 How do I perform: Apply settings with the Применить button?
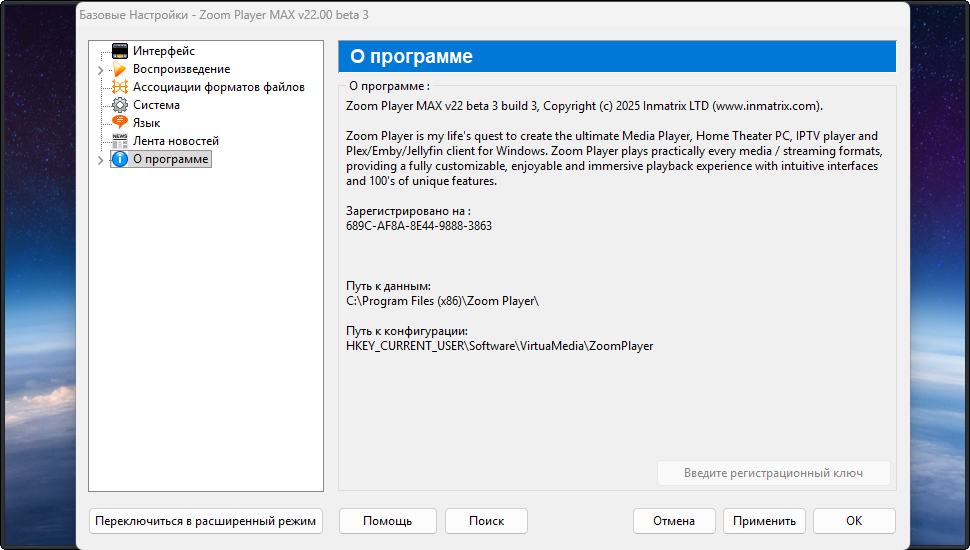(x=764, y=521)
